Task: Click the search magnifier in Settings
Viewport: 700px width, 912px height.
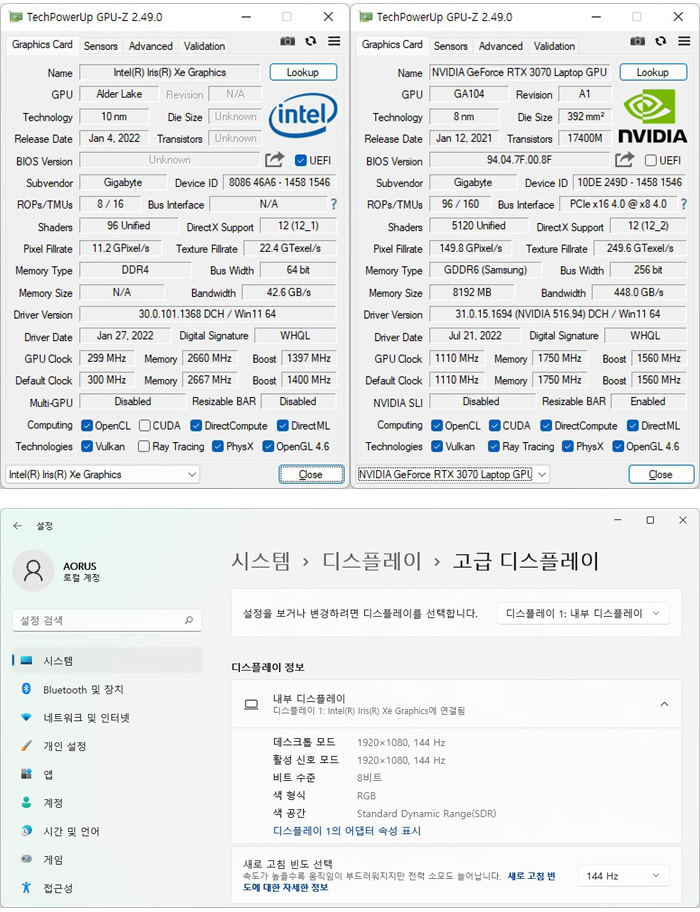Action: point(189,621)
